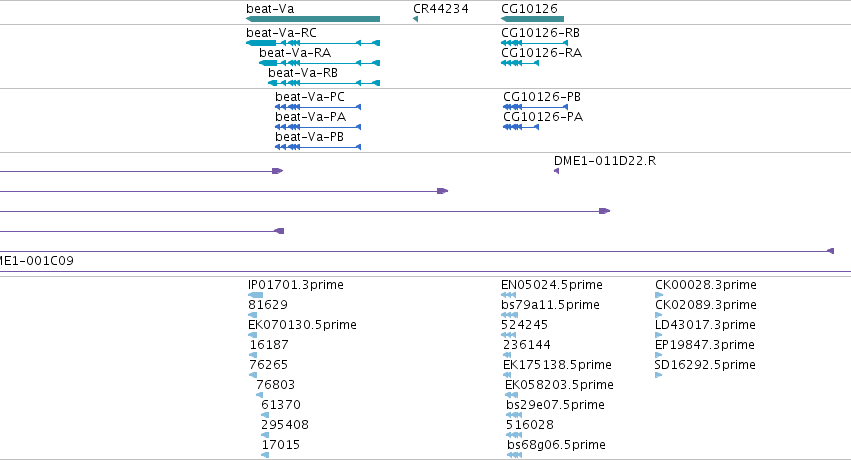The width and height of the screenshot is (851, 460).
Task: Select protein CG10126-PB label
Action: [x=542, y=97]
